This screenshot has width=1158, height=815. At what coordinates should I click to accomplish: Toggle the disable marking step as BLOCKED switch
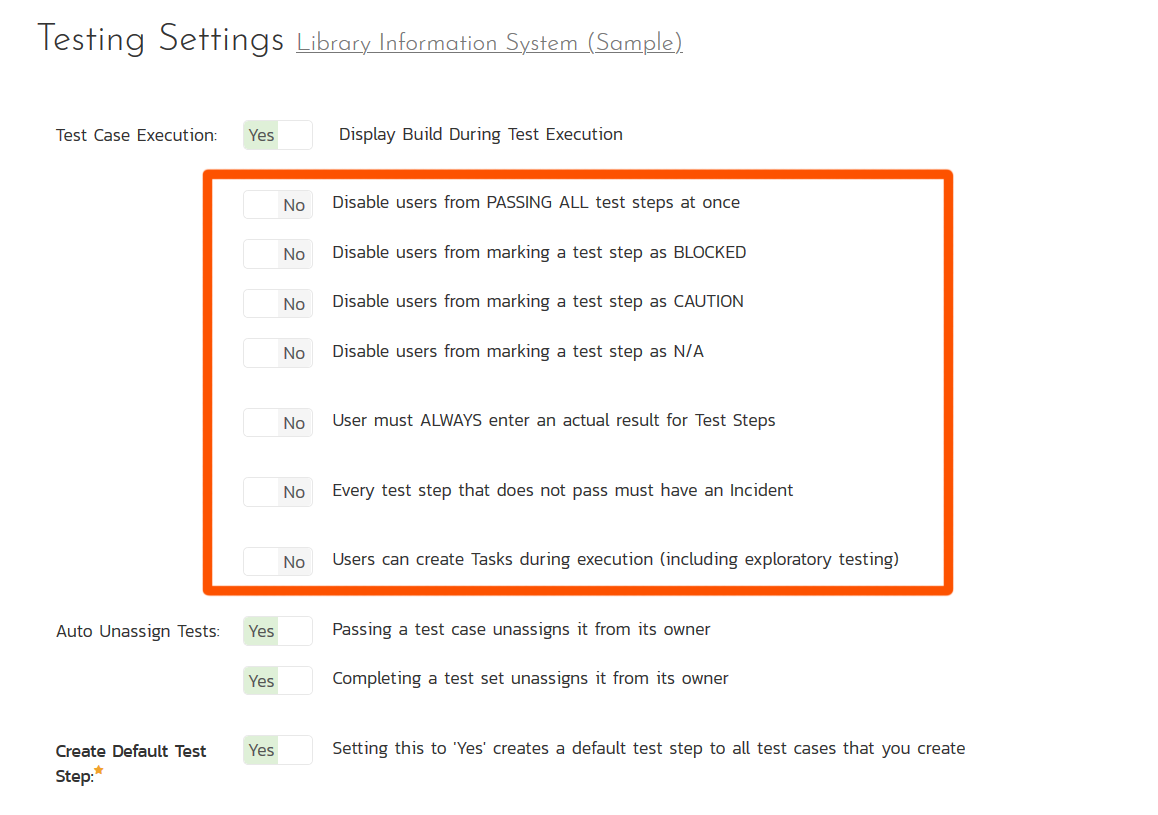coord(278,254)
